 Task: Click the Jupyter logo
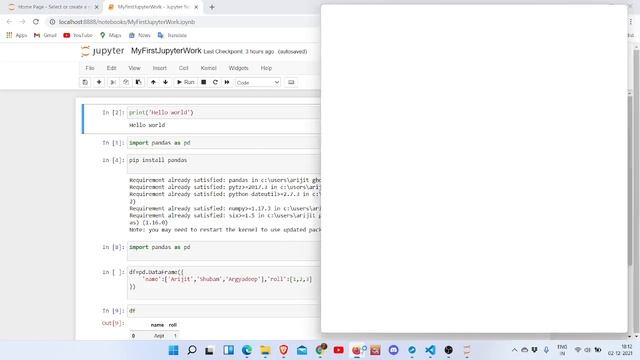pyautogui.click(x=102, y=51)
